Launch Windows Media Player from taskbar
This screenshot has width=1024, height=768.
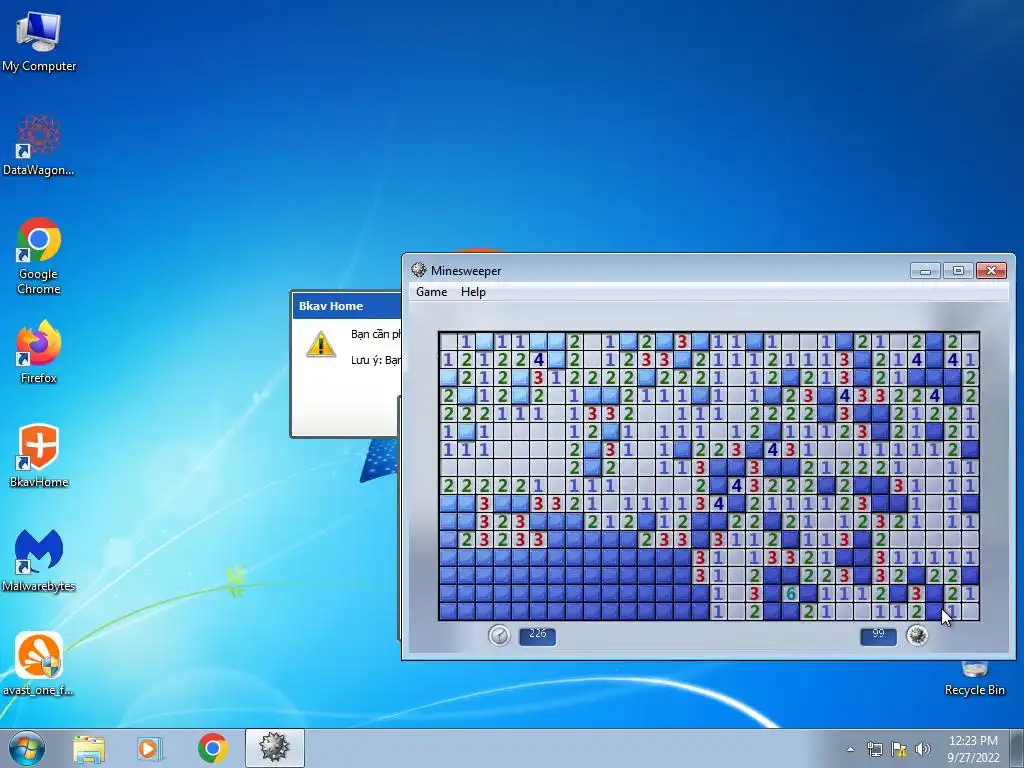(150, 748)
